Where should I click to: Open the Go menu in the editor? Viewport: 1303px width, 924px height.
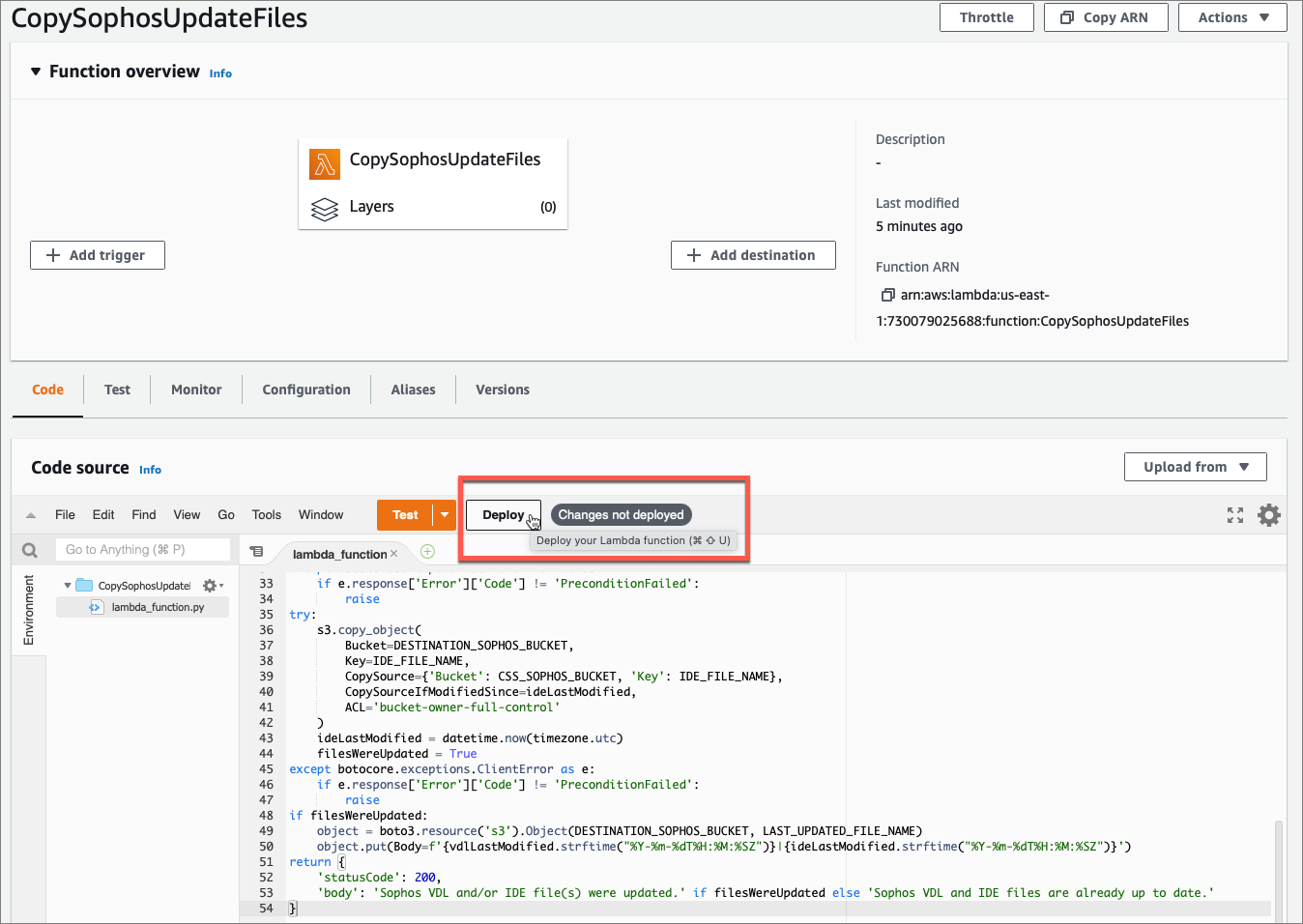coord(226,515)
